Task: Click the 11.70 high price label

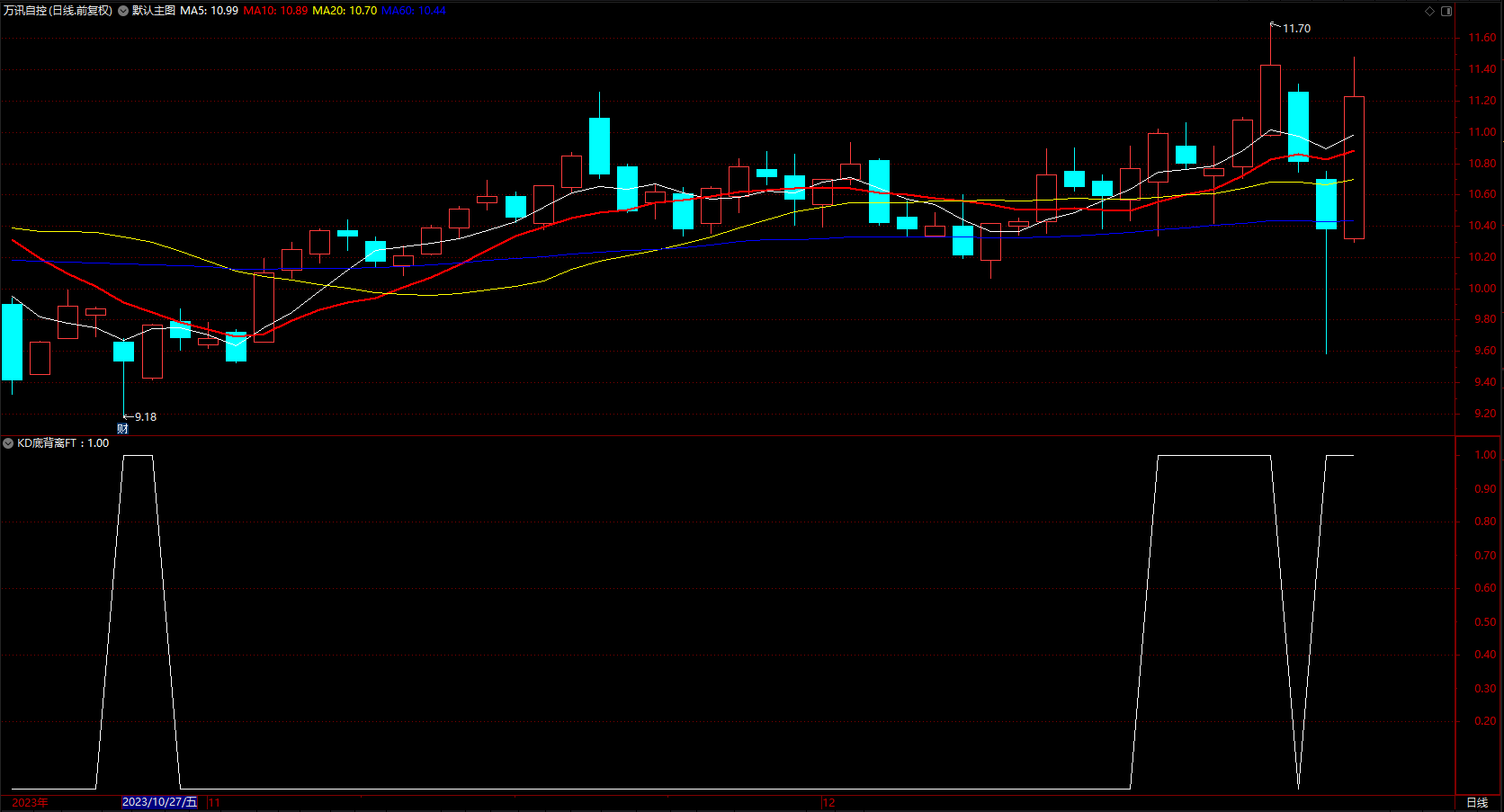Action: [x=1296, y=29]
